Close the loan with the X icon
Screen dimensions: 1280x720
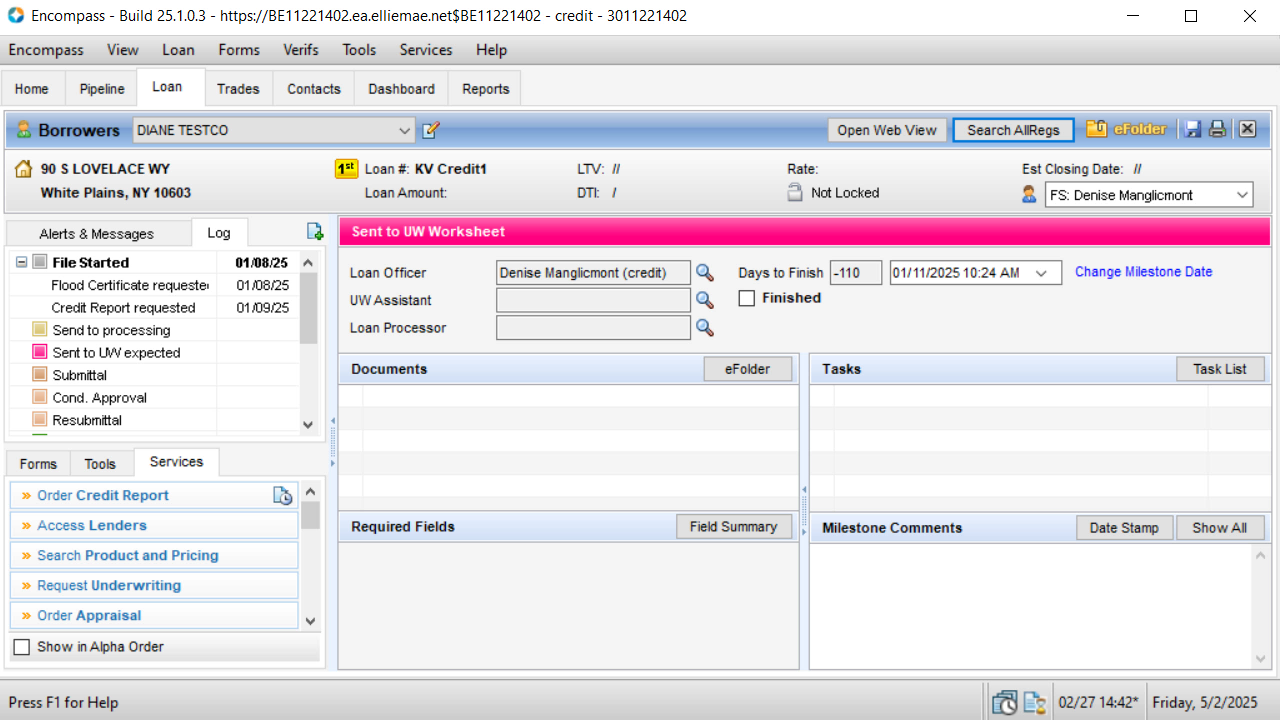[1247, 129]
